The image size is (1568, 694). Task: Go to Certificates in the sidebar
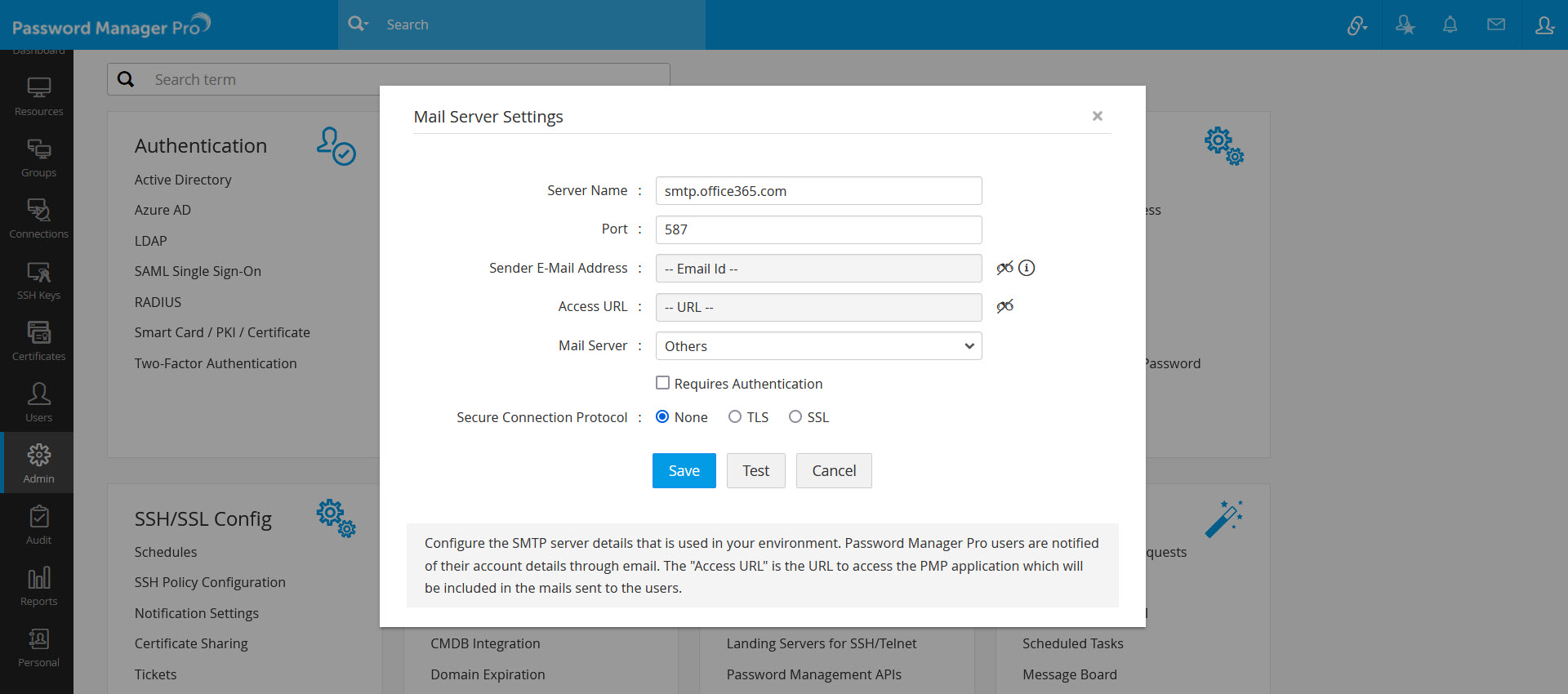[x=38, y=341]
